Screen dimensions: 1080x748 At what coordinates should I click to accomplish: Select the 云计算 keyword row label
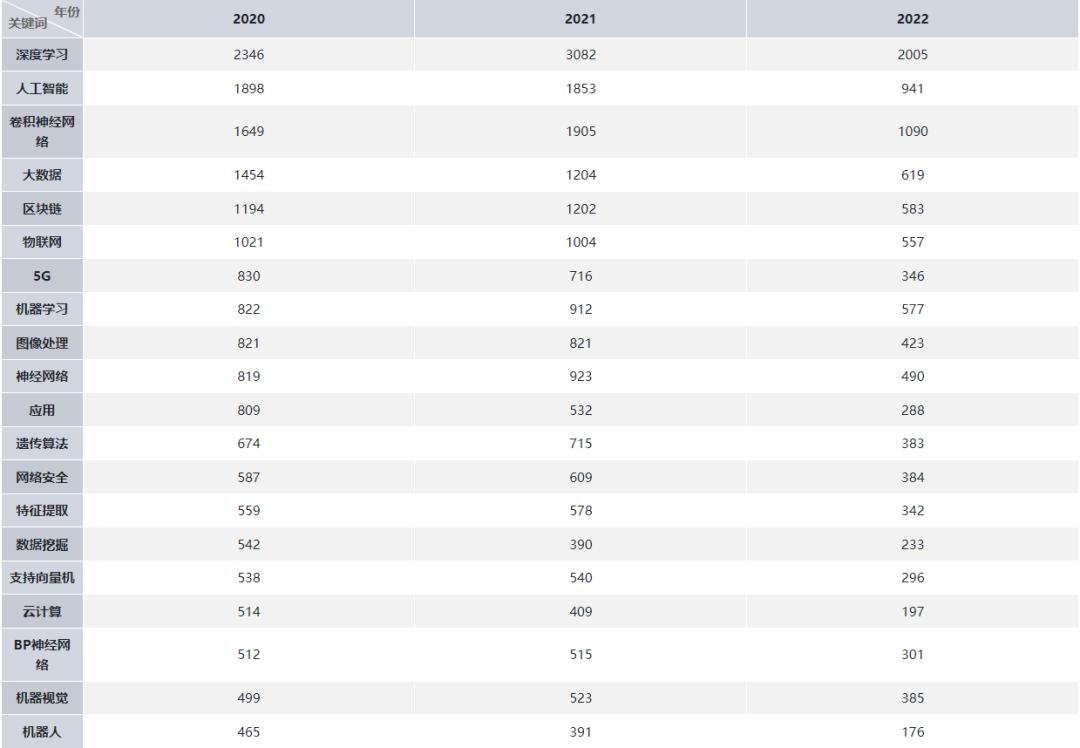point(42,611)
